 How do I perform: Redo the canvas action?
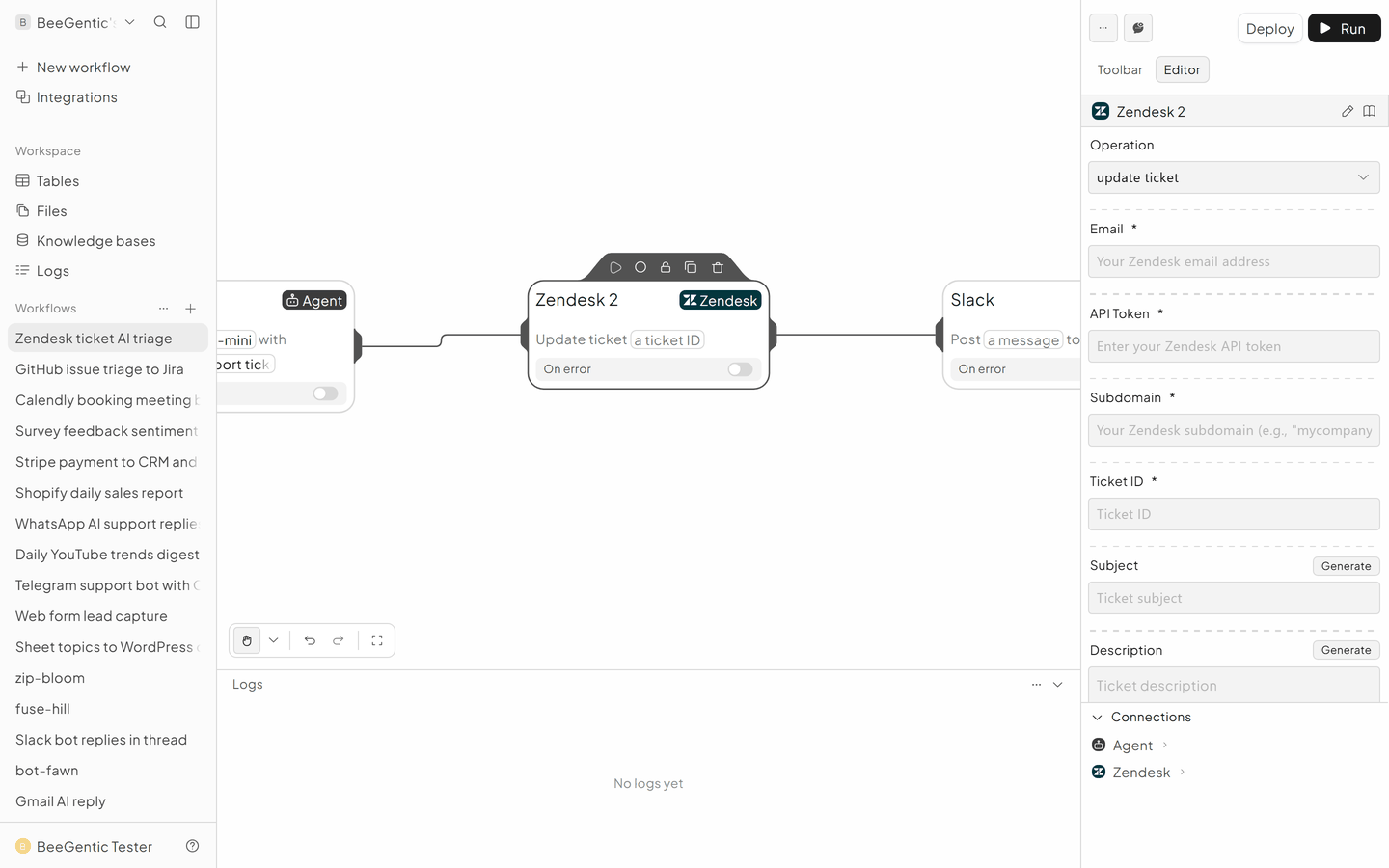[x=339, y=640]
